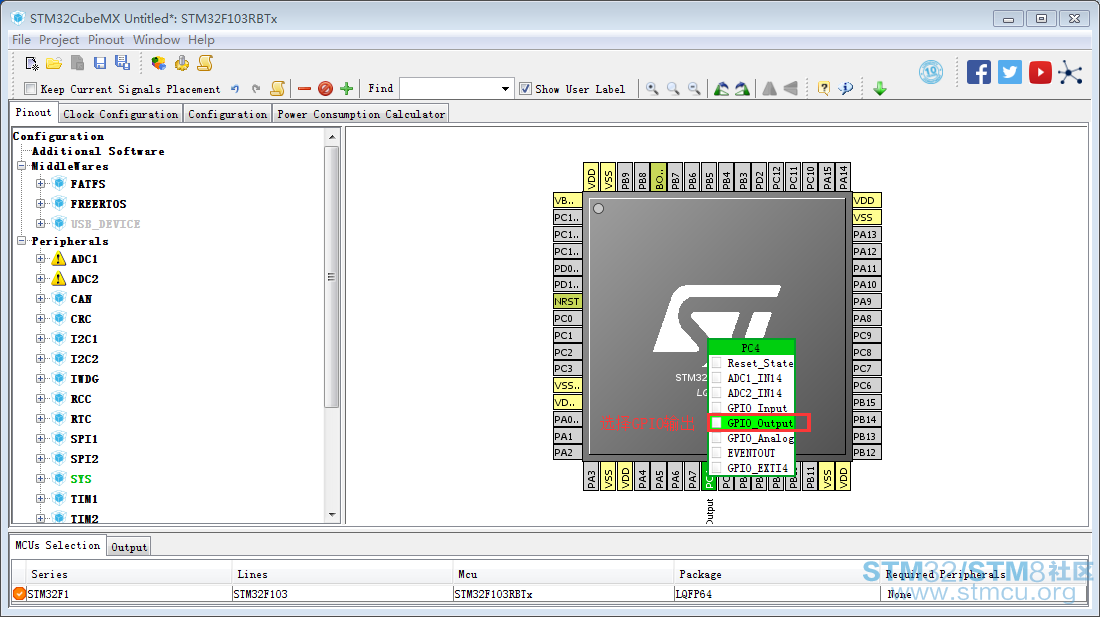The width and height of the screenshot is (1100, 617).
Task: Check ADC2_IN14 in the PC4 popup
Action: 716,393
